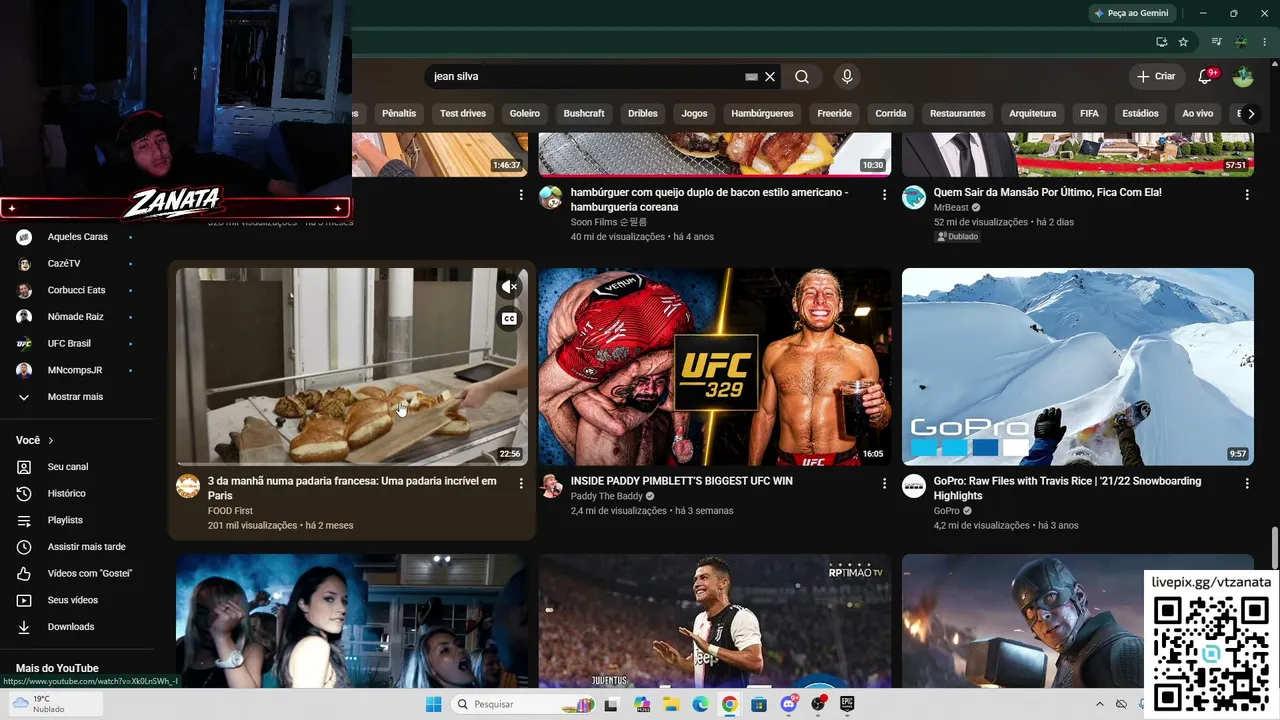Select the Test drives filter chip
Image resolution: width=1280 pixels, height=720 pixels.
(463, 114)
